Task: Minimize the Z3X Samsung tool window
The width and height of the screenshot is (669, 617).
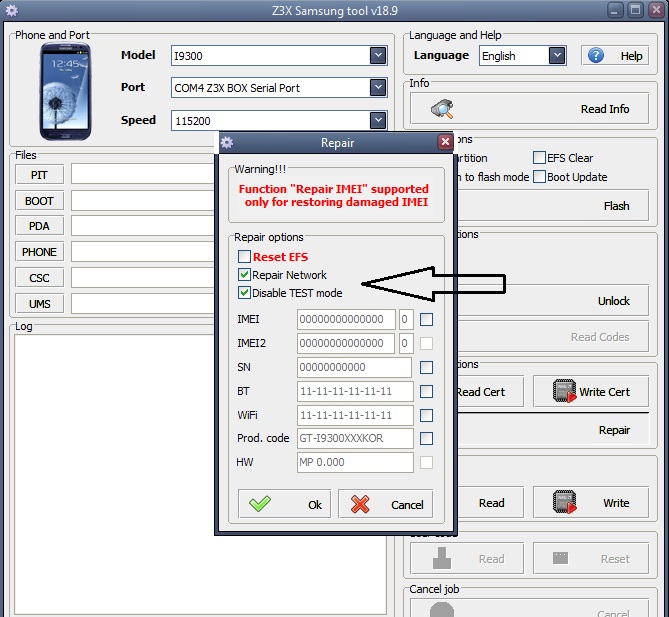Action: click(x=614, y=10)
